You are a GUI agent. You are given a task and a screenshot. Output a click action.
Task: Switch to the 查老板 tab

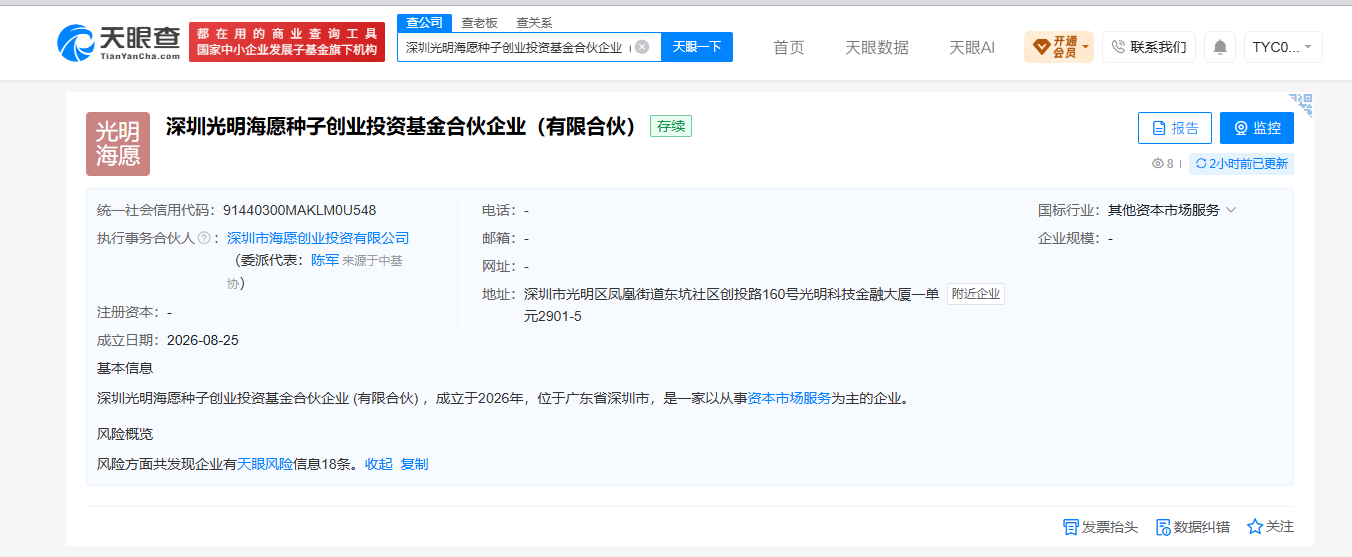click(479, 22)
